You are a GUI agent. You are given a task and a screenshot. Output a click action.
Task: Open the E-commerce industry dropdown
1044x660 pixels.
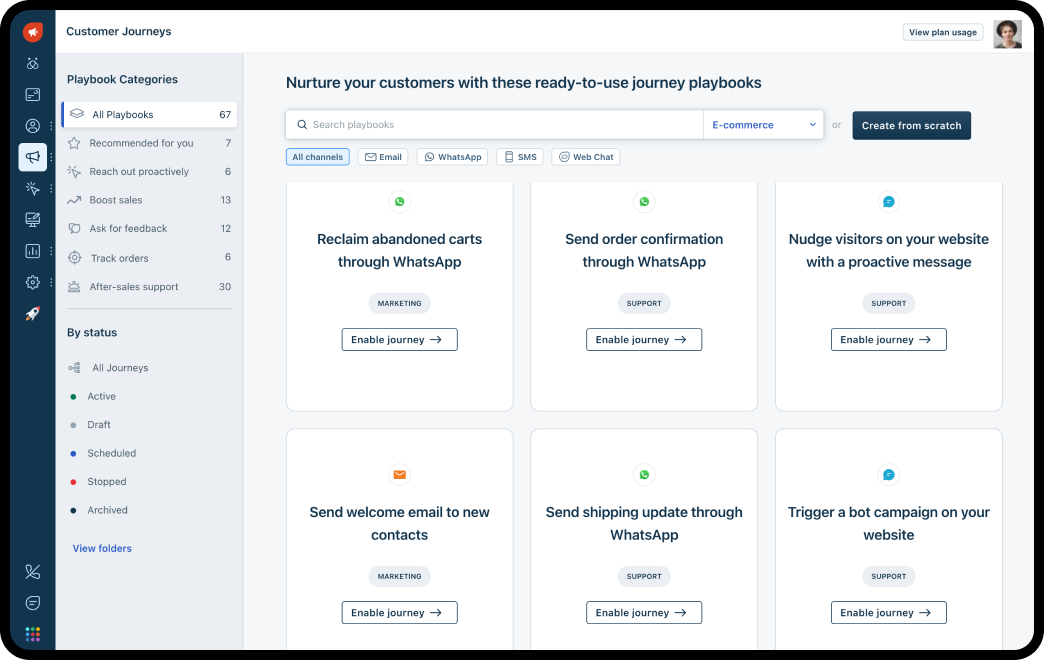click(763, 124)
